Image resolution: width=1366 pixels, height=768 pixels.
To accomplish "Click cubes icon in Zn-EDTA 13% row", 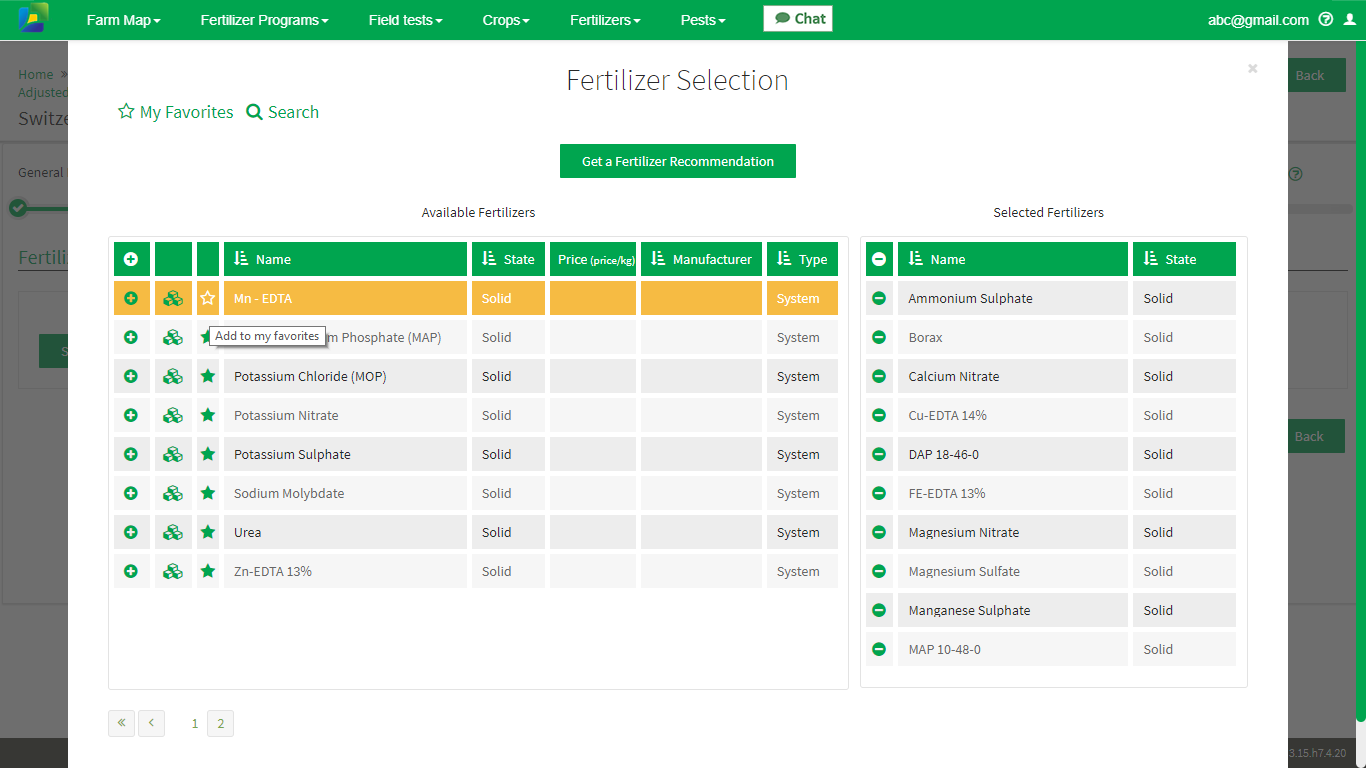I will pyautogui.click(x=173, y=571).
